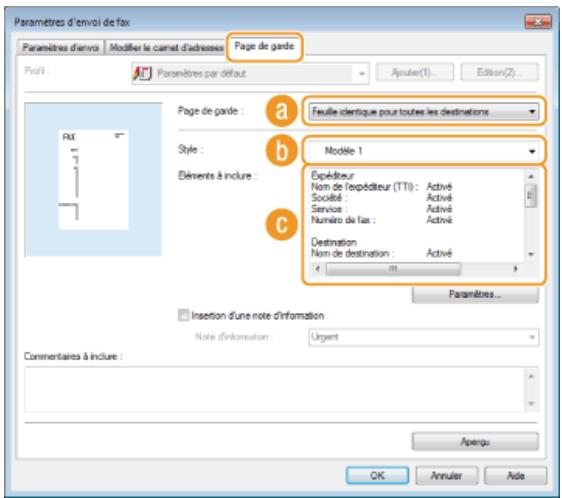Click the Aperçu button
The image size is (562, 498).
tap(475, 442)
